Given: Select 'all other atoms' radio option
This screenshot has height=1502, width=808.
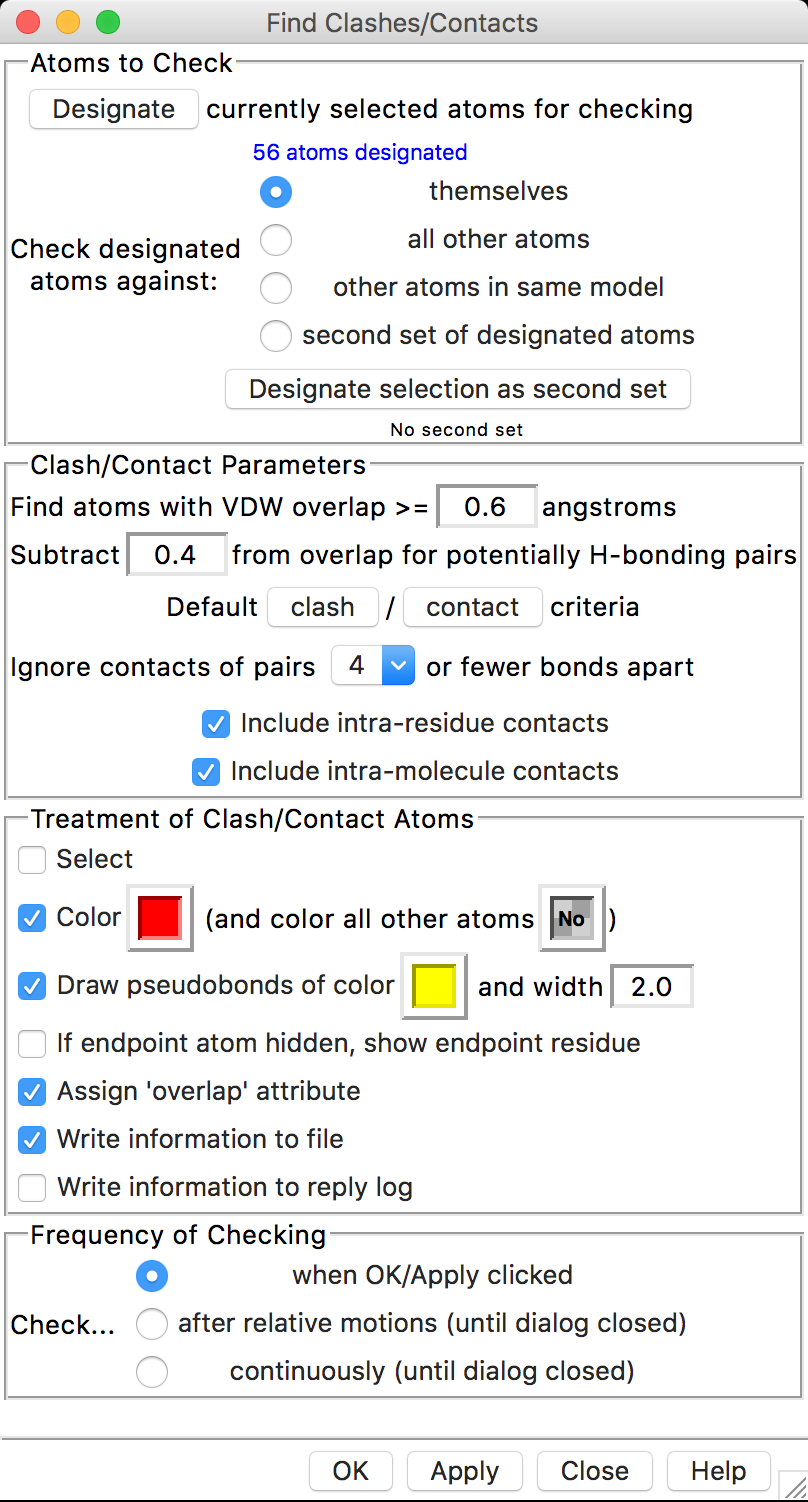Looking at the screenshot, I should [x=276, y=239].
